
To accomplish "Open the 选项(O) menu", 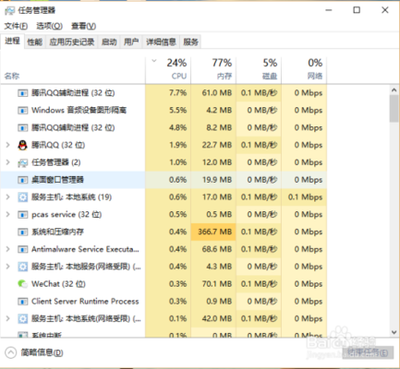I will (x=49, y=26).
